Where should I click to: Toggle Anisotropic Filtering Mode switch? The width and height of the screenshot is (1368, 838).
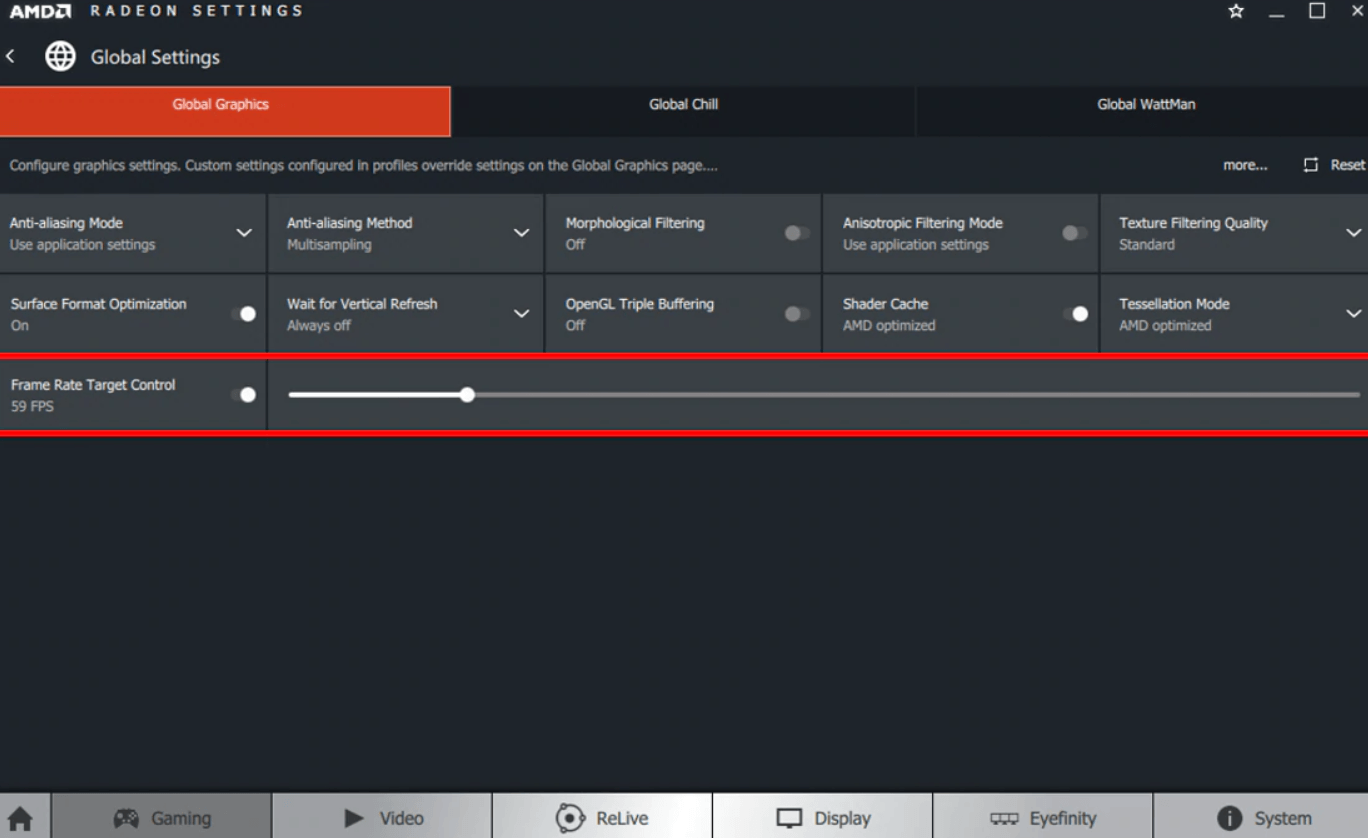[1075, 233]
